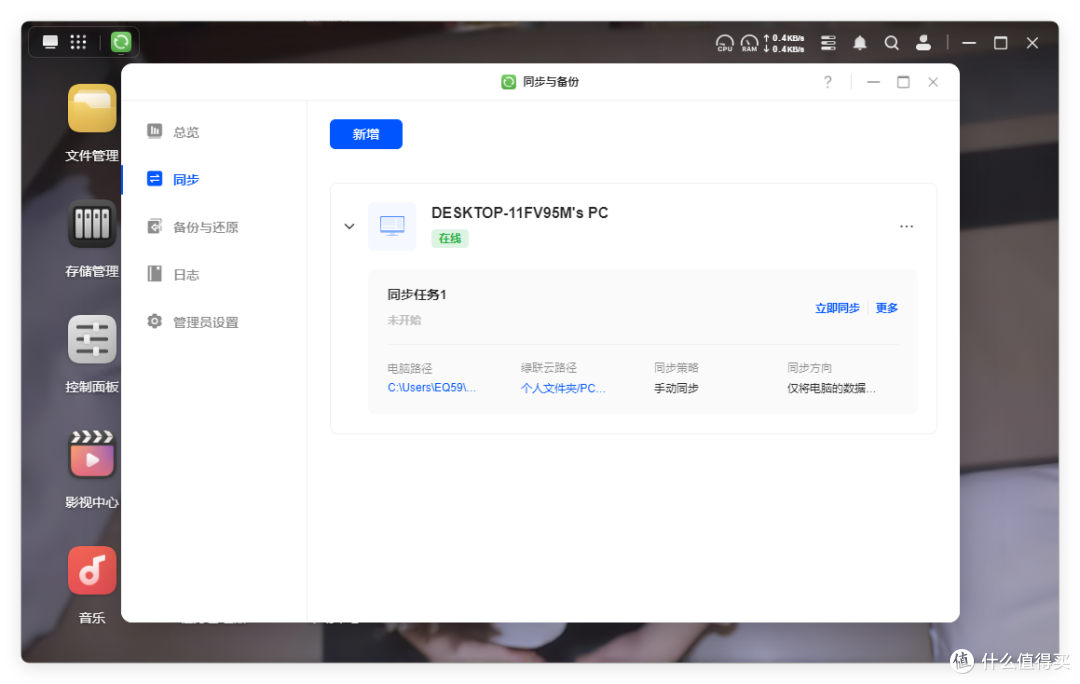
Task: Open the more options ellipsis for DESKTOP-11FV95M's PC
Action: tap(906, 226)
